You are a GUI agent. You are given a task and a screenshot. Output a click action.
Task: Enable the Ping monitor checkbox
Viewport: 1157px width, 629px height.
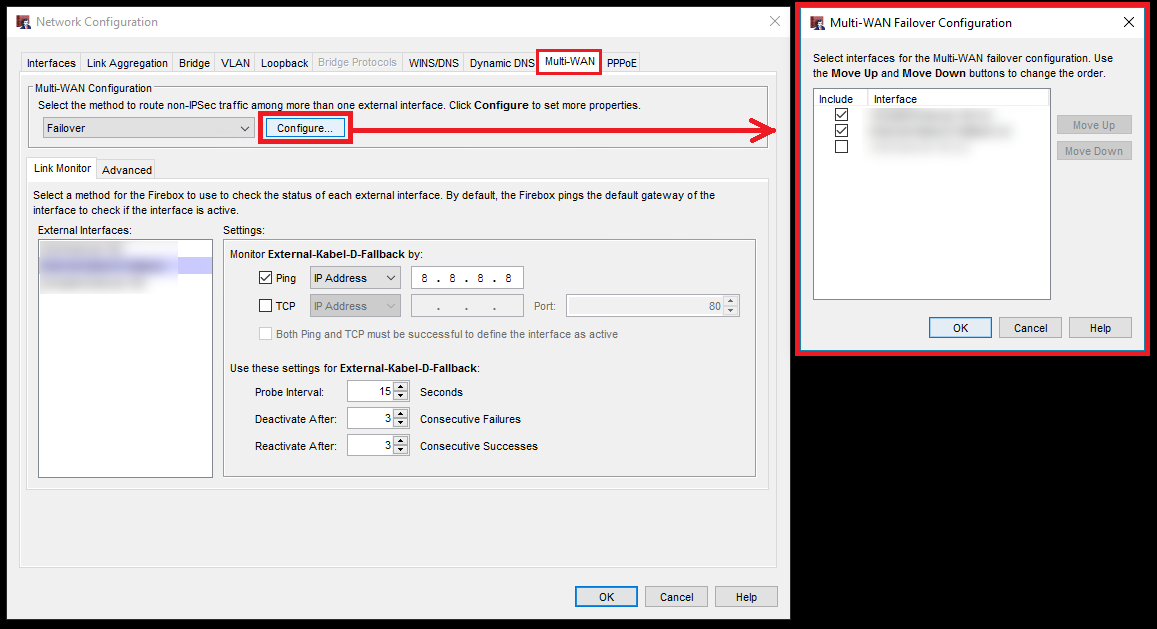265,278
